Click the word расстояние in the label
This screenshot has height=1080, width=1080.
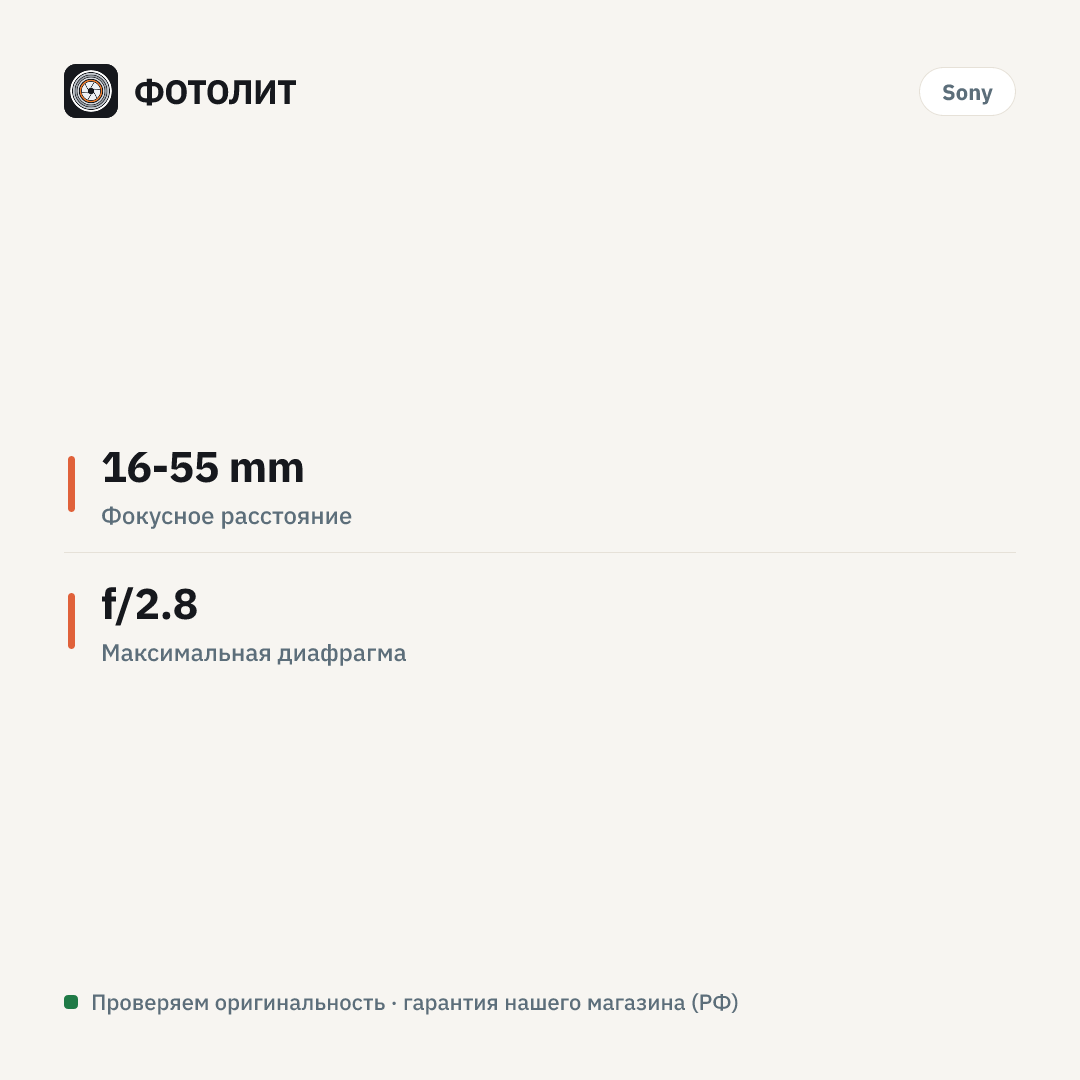point(287,517)
